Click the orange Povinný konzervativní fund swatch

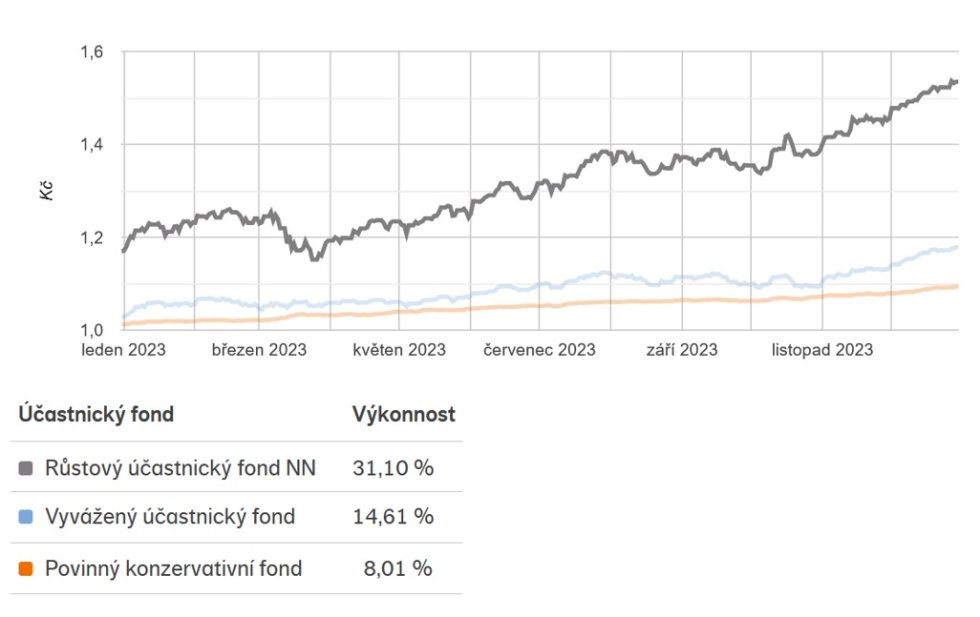[x=26, y=569]
